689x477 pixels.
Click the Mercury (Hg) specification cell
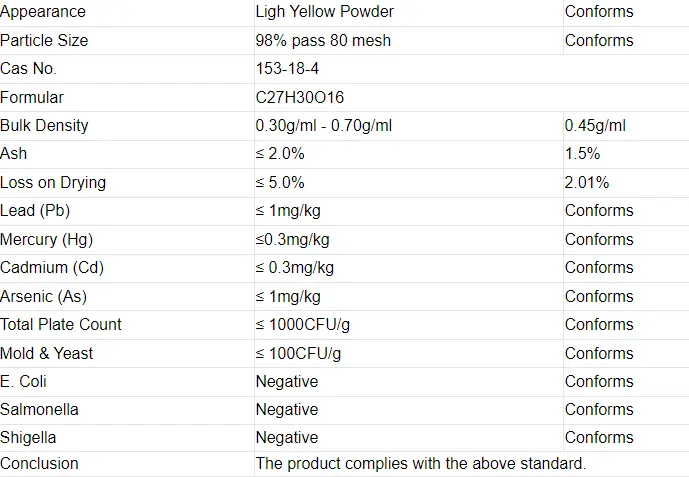coord(293,240)
